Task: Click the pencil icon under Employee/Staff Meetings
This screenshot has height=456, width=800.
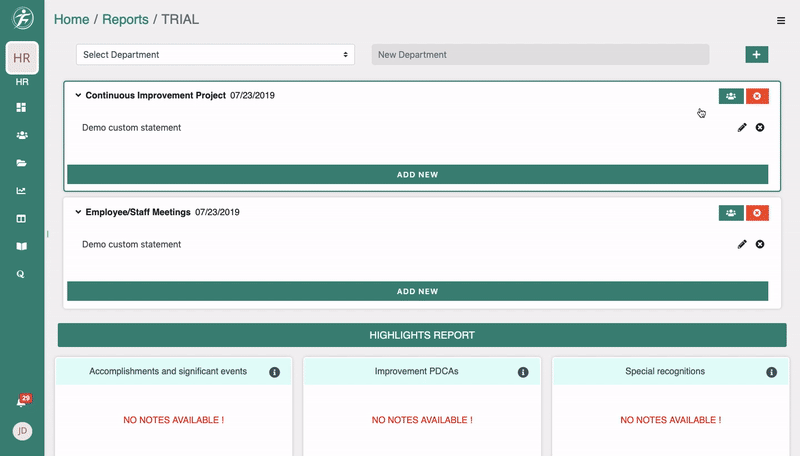Action: pos(742,244)
